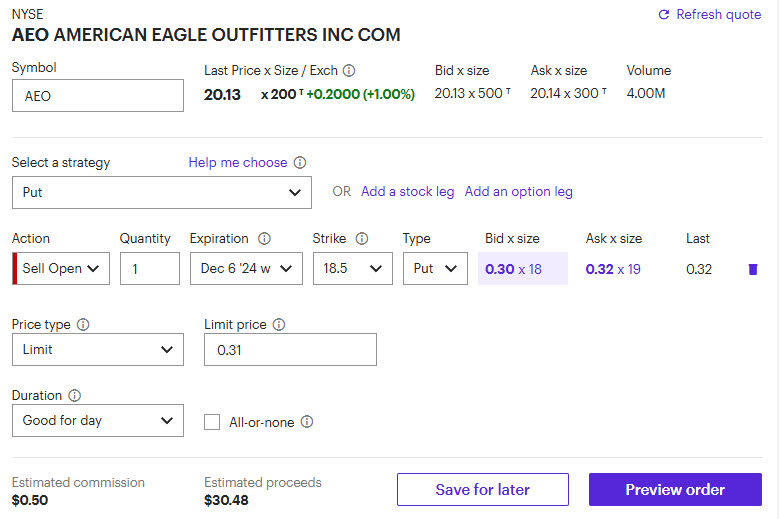Viewport: 780px width, 519px height.
Task: Click the Limit price input field
Action: [290, 350]
